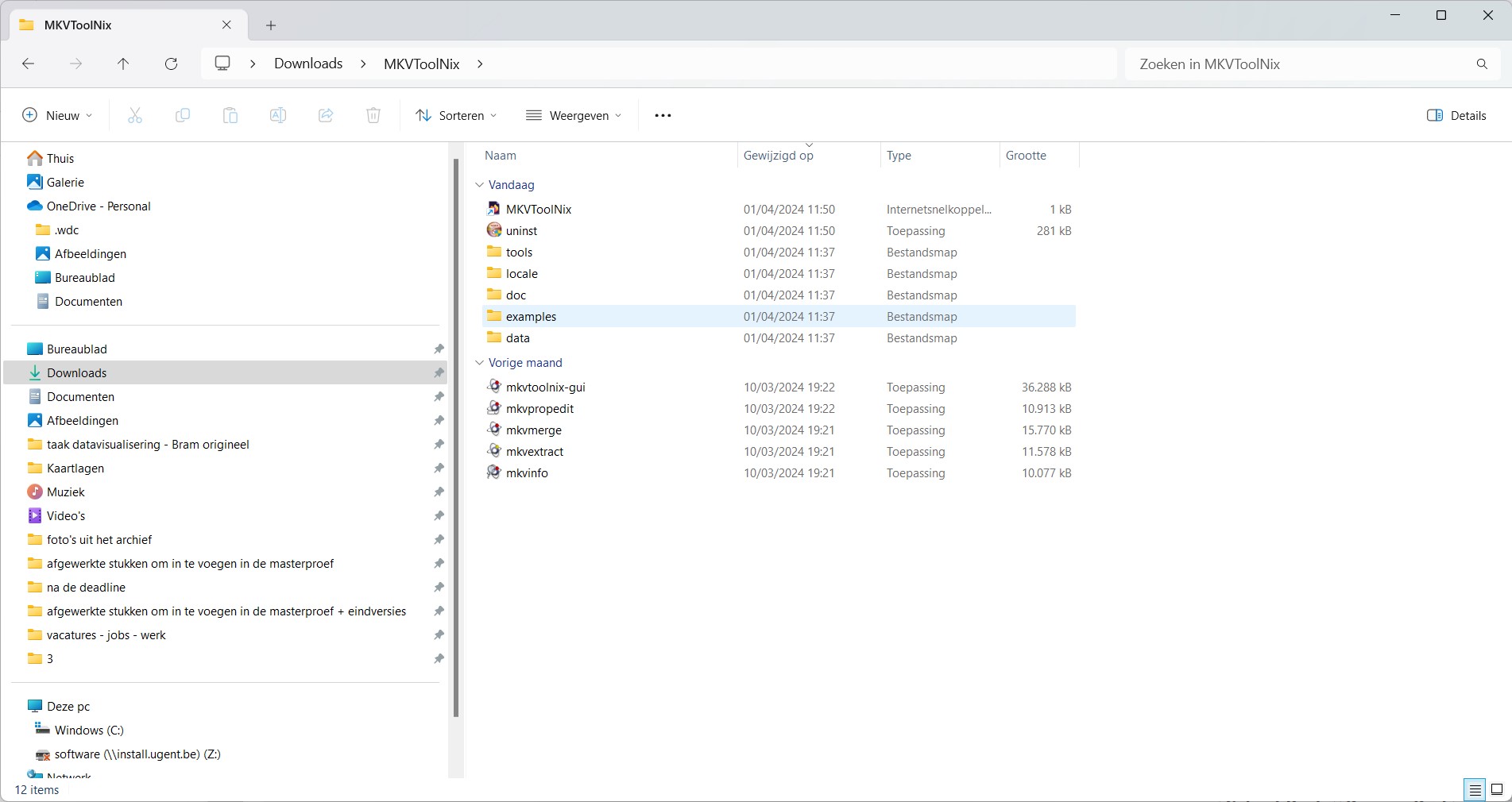
Task: Refresh the folder with reload icon
Action: (171, 64)
